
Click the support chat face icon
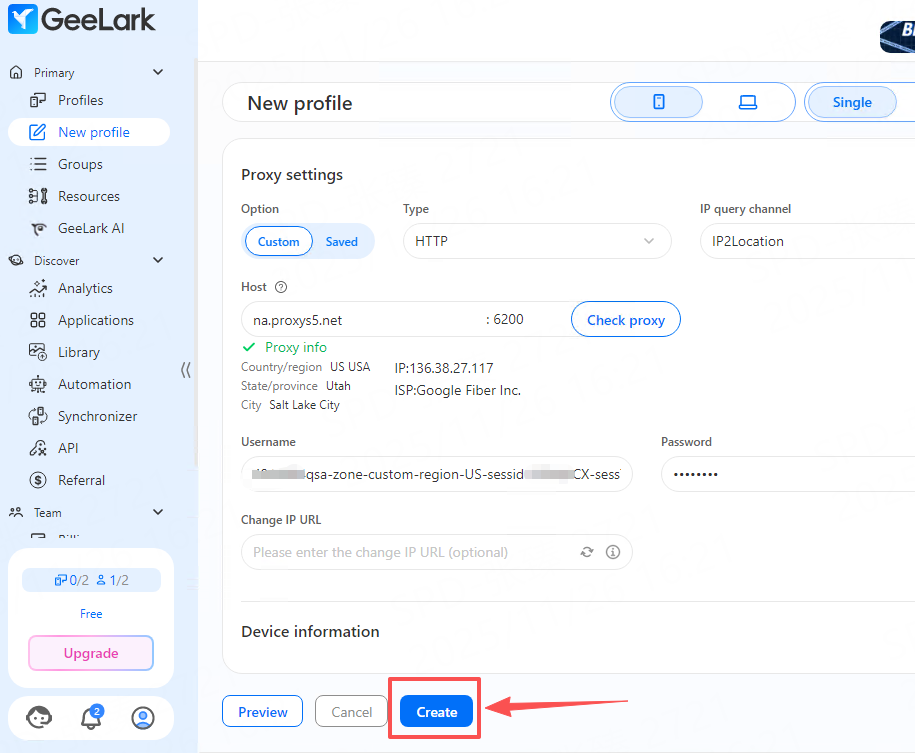(39, 718)
